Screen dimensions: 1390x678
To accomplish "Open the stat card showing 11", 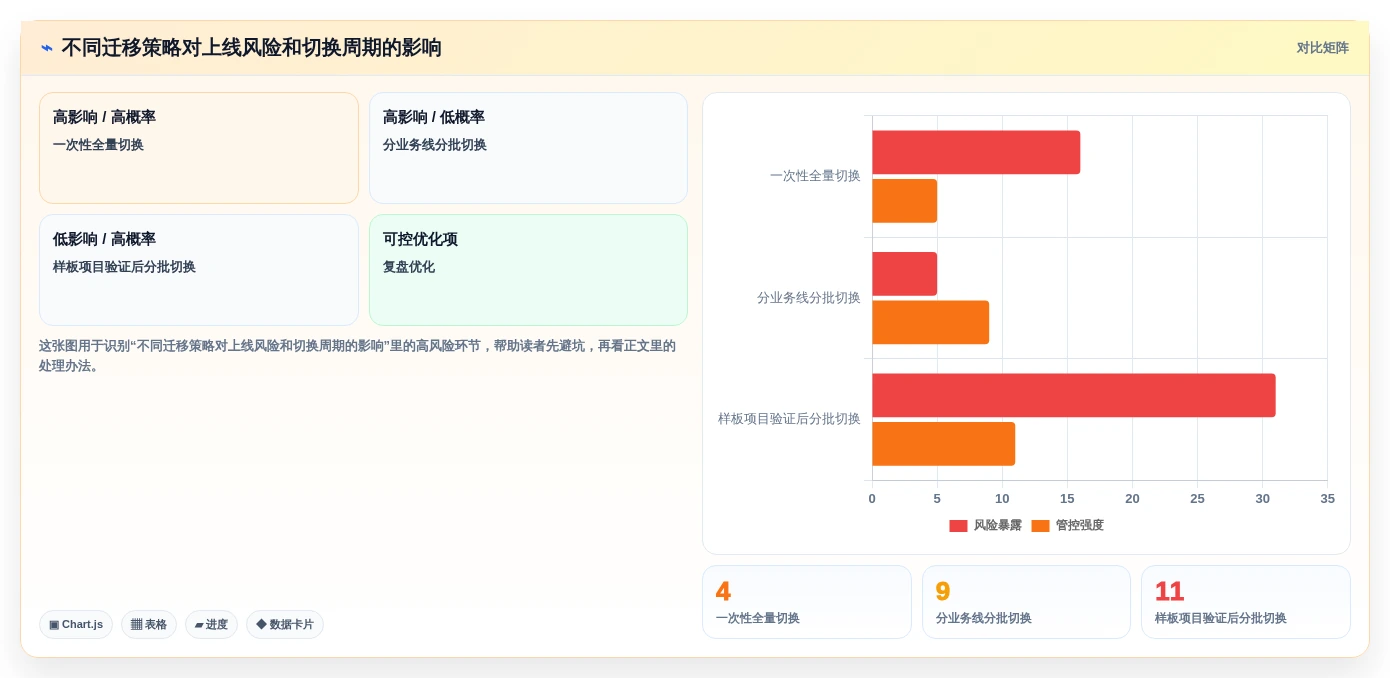I will point(1246,602).
